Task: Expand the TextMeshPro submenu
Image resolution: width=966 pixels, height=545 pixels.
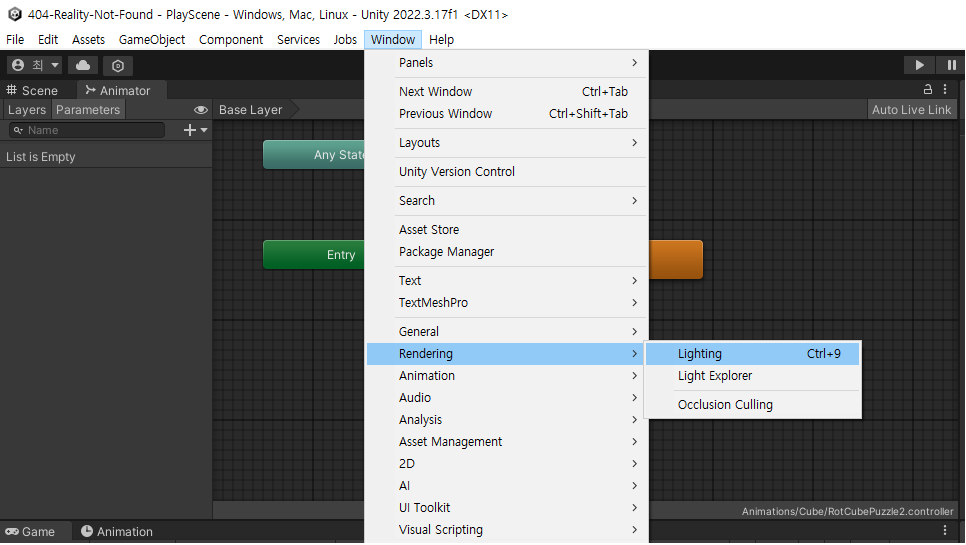Action: tap(507, 303)
